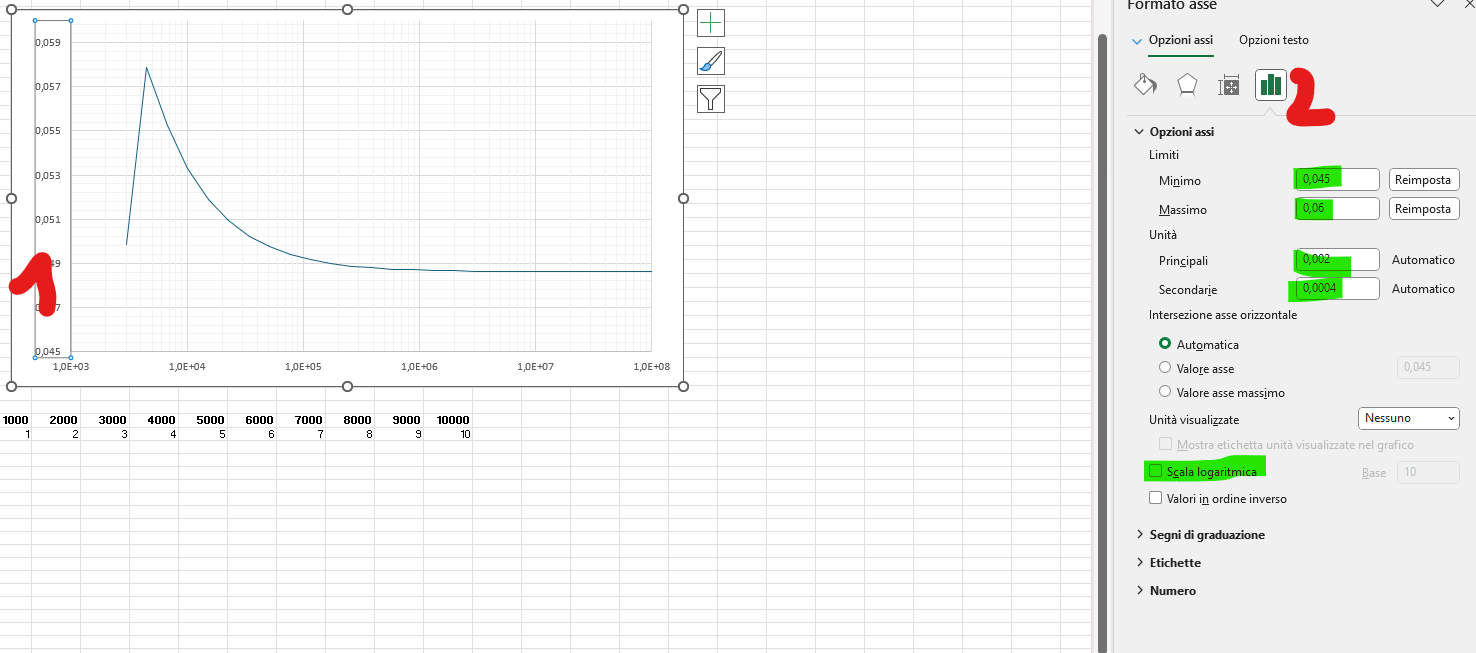Reset the Minimo value with Reimposta
The image size is (1476, 653).
pos(1424,180)
